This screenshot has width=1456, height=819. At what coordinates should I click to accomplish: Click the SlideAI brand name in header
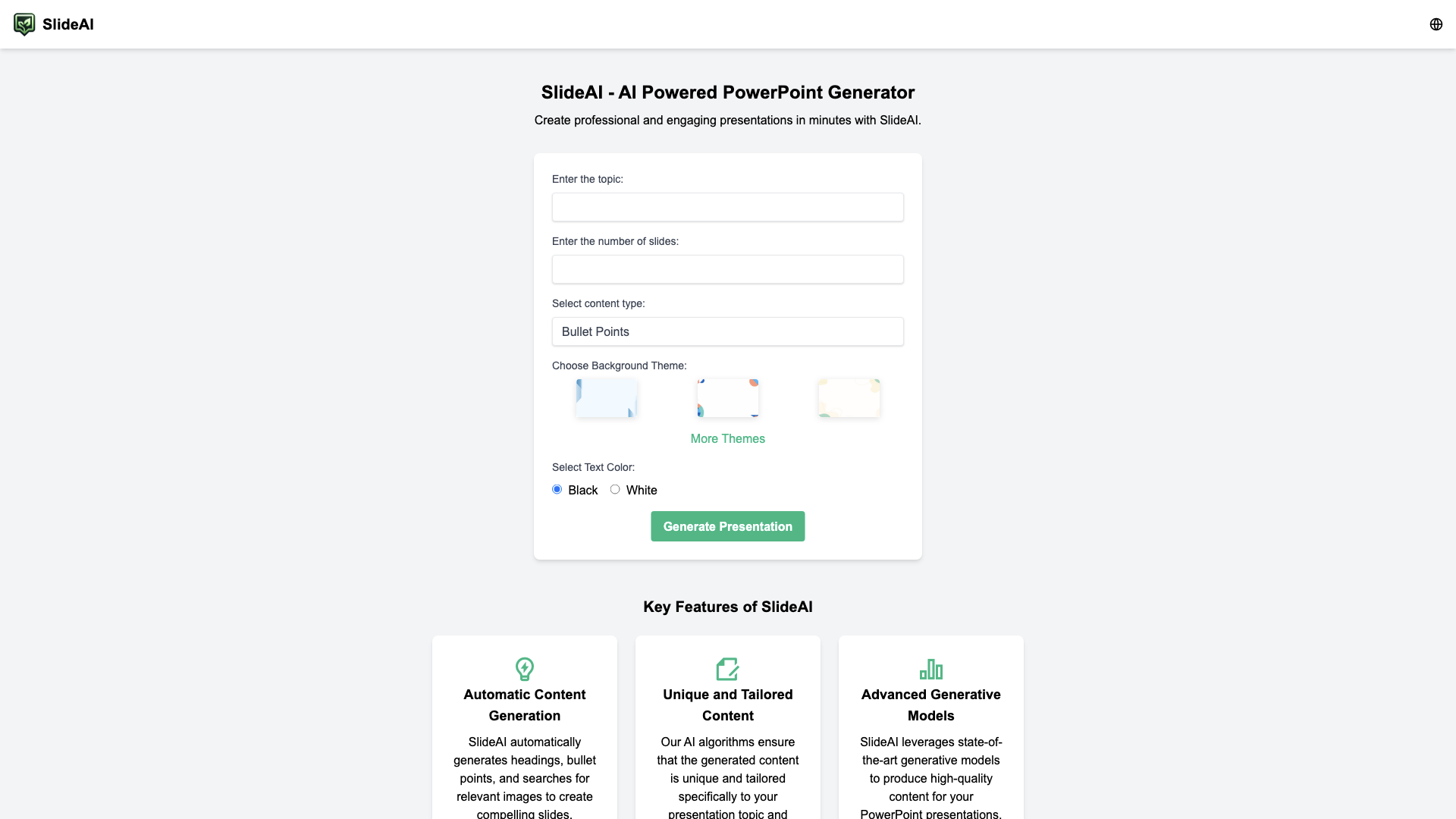68,24
